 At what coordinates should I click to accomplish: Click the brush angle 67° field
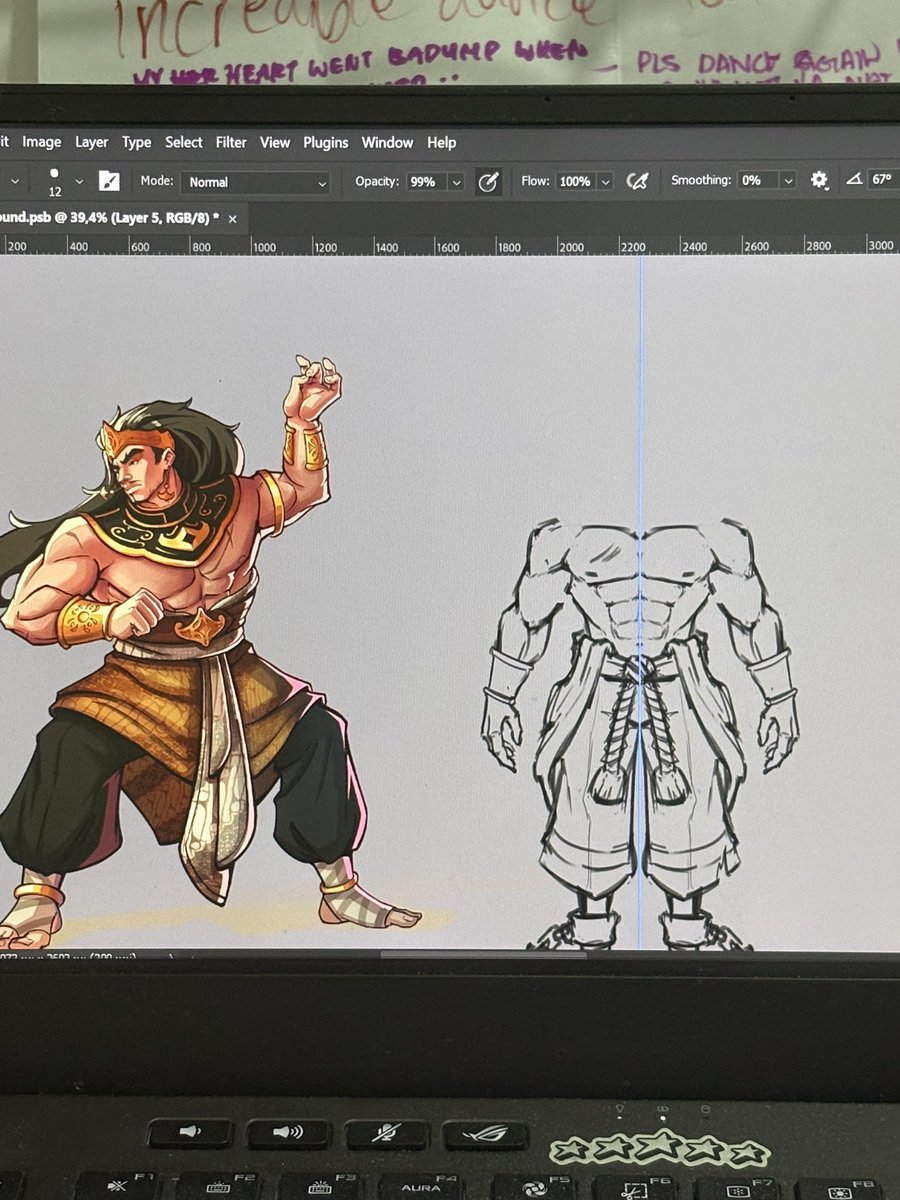(x=883, y=180)
